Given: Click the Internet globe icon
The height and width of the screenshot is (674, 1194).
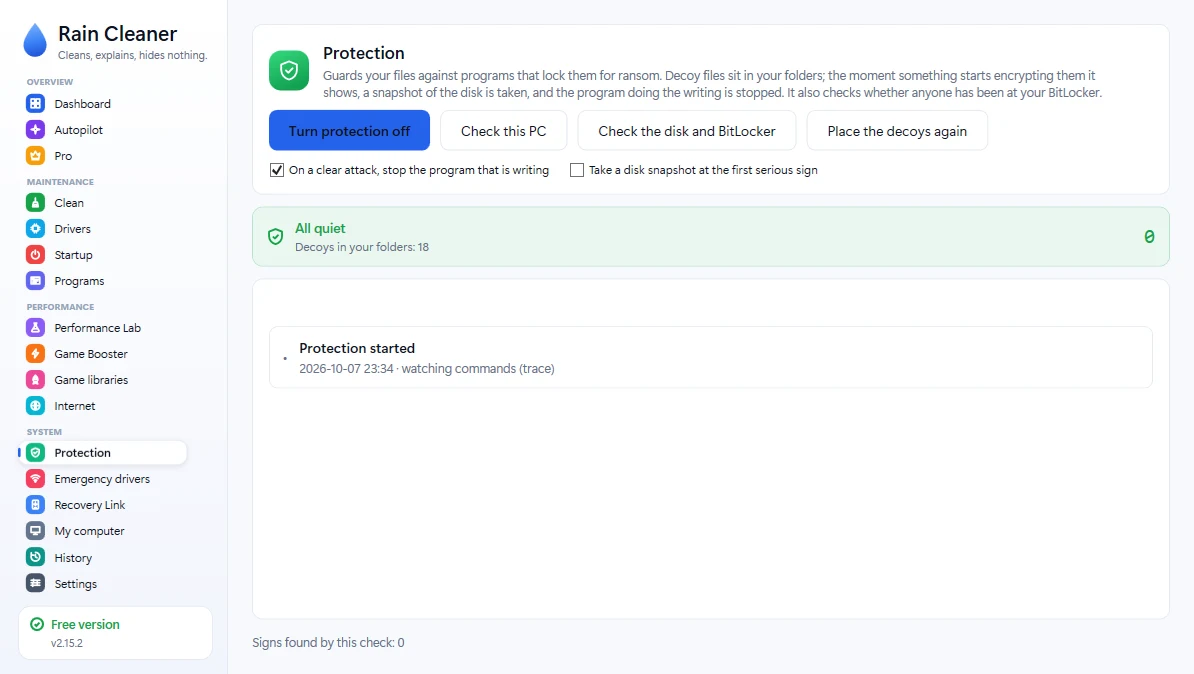Looking at the screenshot, I should [x=36, y=405].
